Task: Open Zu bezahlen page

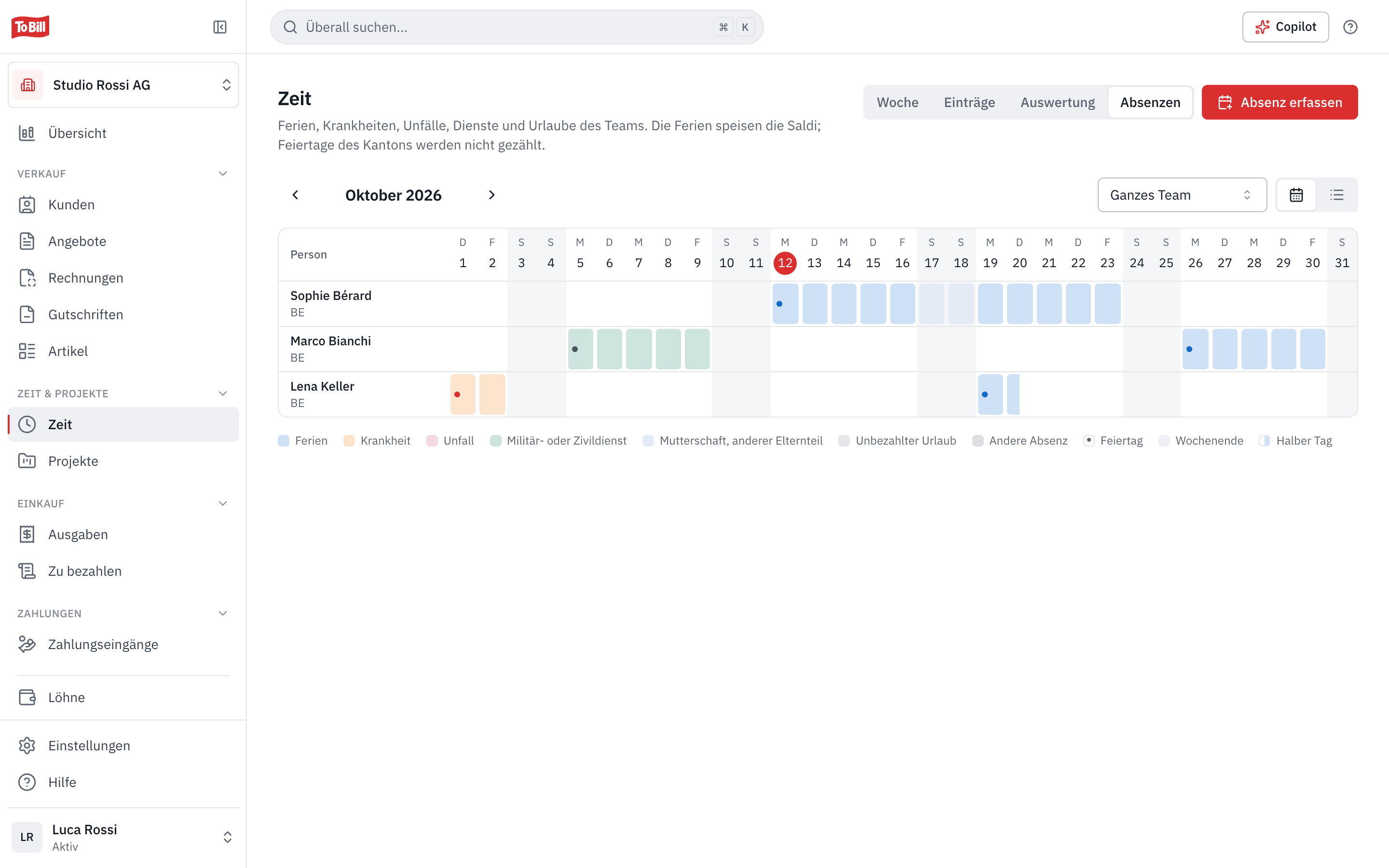Action: pyautogui.click(x=123, y=571)
